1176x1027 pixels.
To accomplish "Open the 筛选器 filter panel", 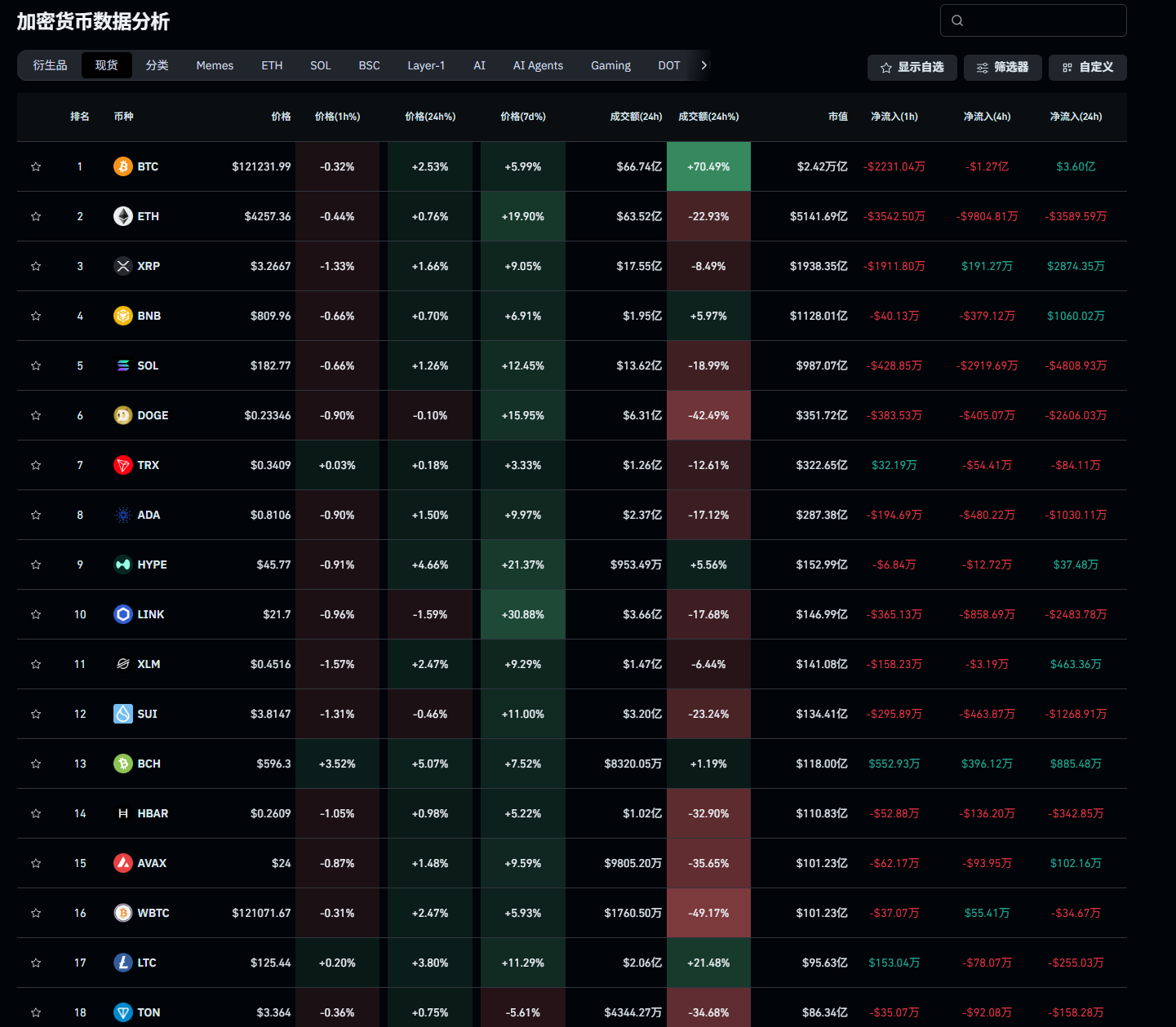I will pos(1002,68).
